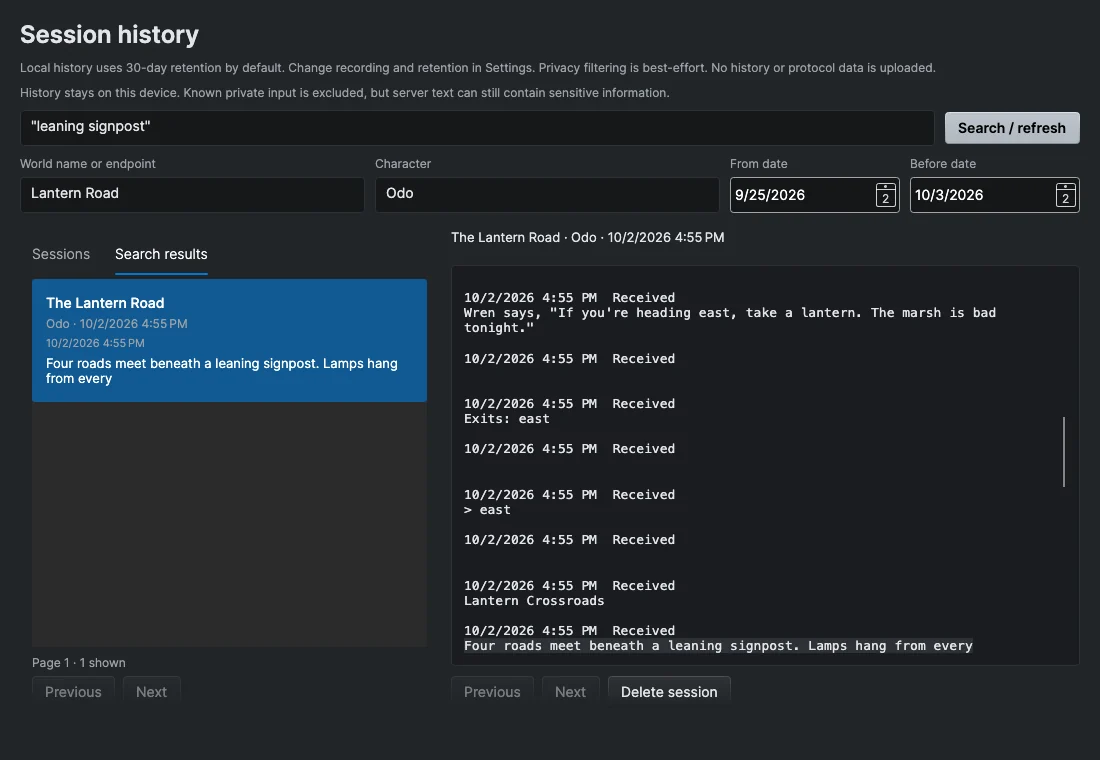Click the Before date field showing 10/3/2026
The image size is (1100, 760).
(995, 194)
